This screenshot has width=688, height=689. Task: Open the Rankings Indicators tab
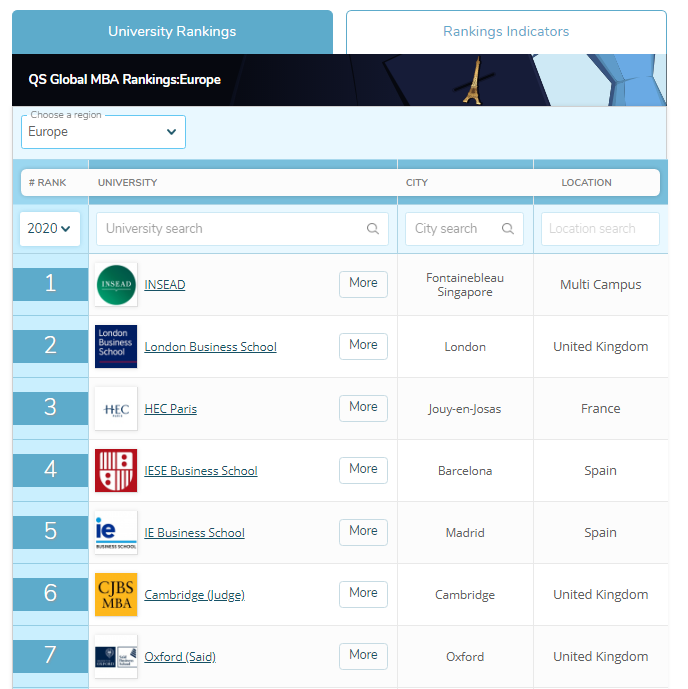(x=506, y=32)
